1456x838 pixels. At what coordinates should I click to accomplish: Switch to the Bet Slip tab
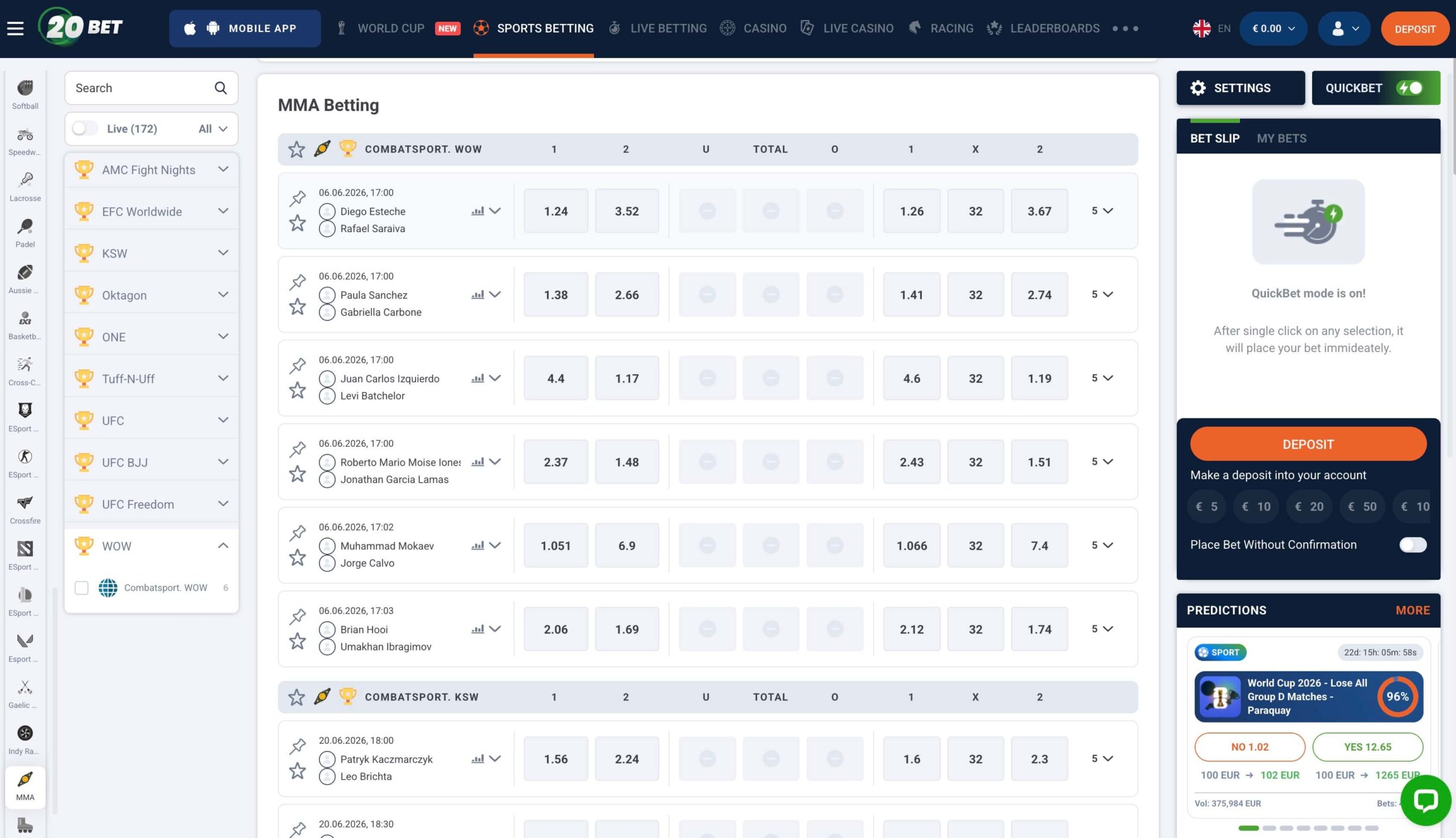[1215, 138]
